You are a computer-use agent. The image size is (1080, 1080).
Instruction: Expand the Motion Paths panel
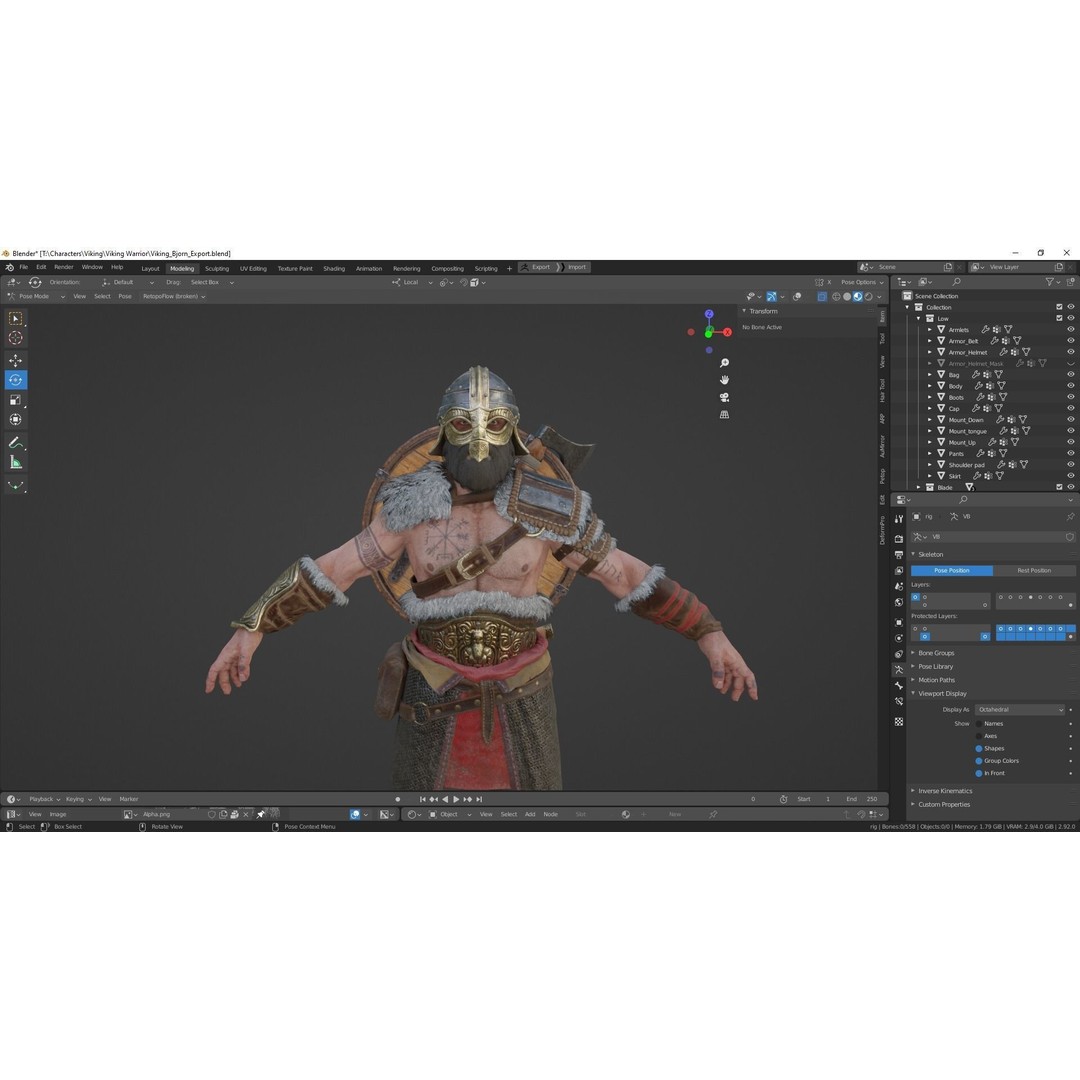937,680
